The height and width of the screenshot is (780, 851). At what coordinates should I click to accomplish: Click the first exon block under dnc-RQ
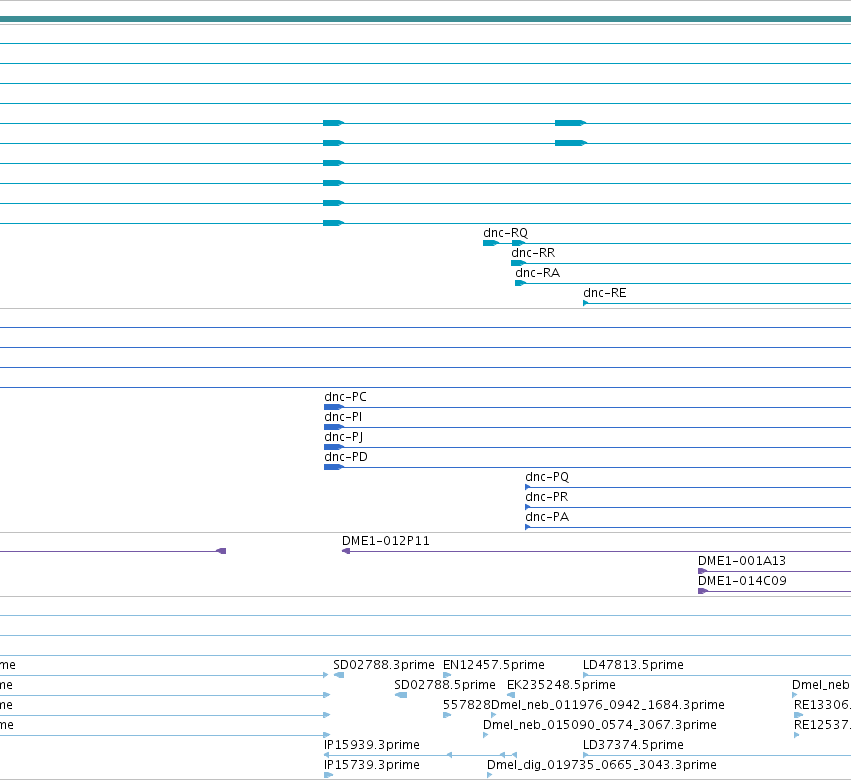tap(491, 243)
